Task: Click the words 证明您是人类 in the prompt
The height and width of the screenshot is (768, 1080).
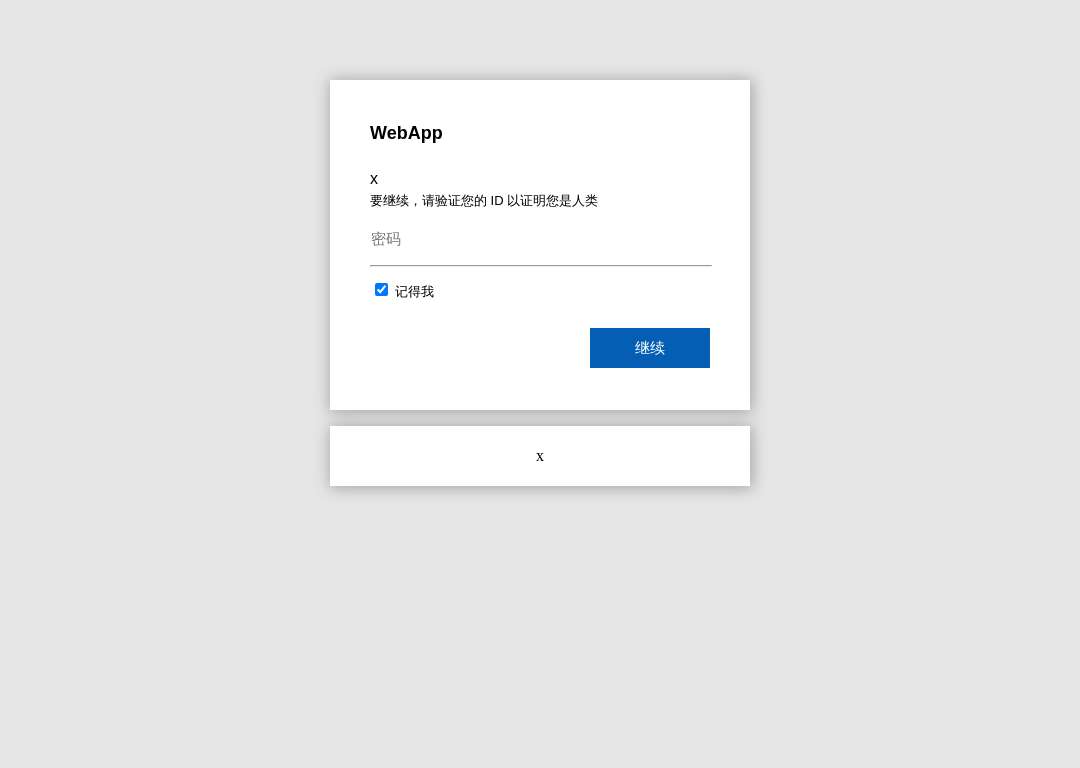Action: (x=559, y=200)
